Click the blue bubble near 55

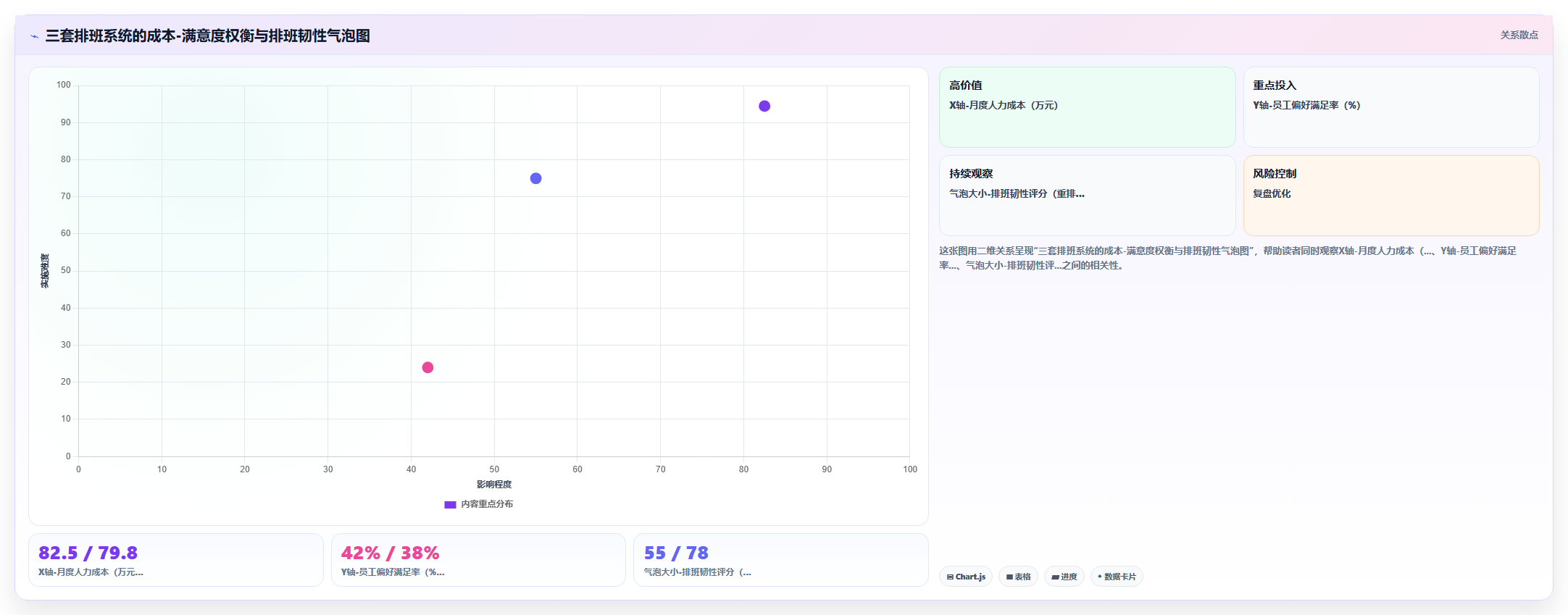click(x=535, y=178)
